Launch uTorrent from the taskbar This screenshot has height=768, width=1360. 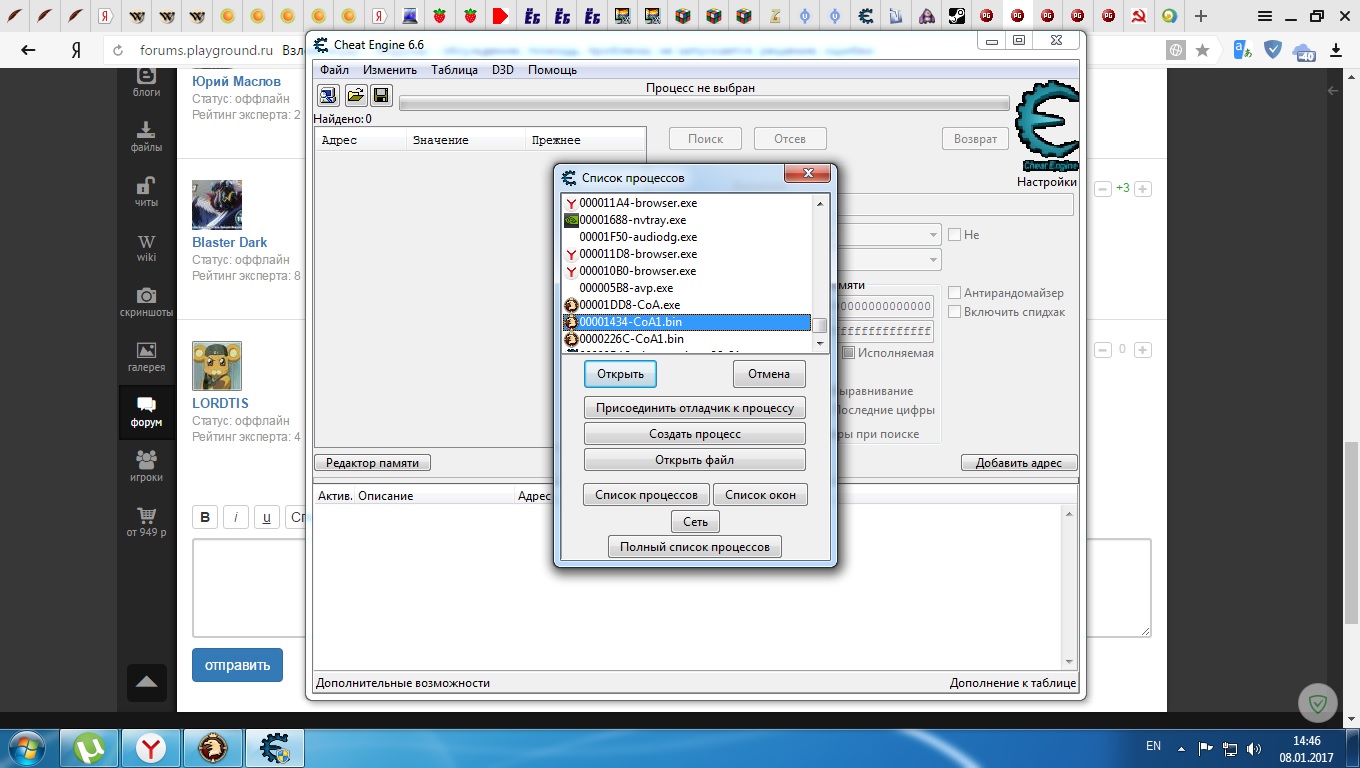89,747
